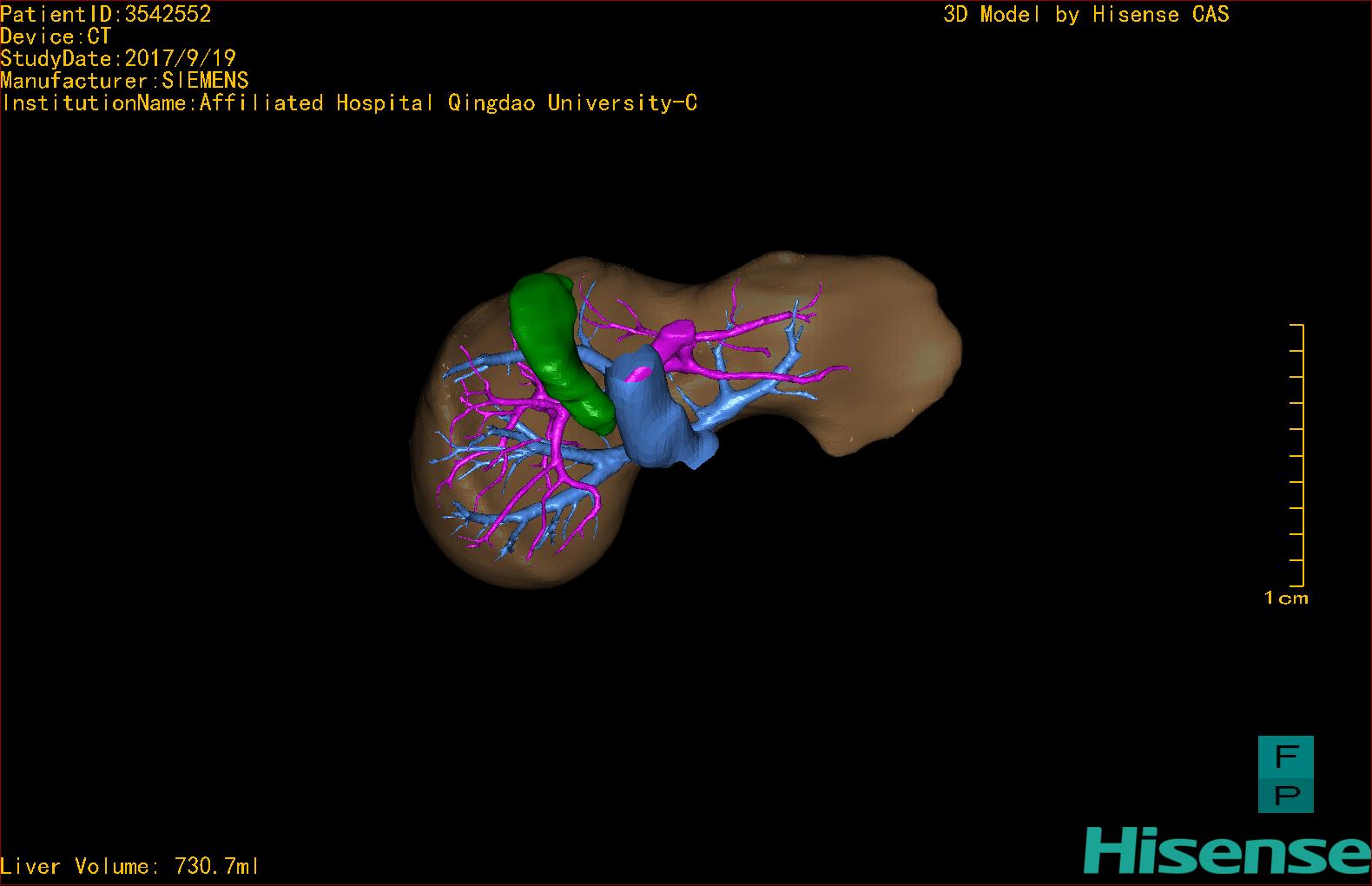Click '3D Model by Hisense CAS' text
1372x886 pixels.
(1086, 15)
